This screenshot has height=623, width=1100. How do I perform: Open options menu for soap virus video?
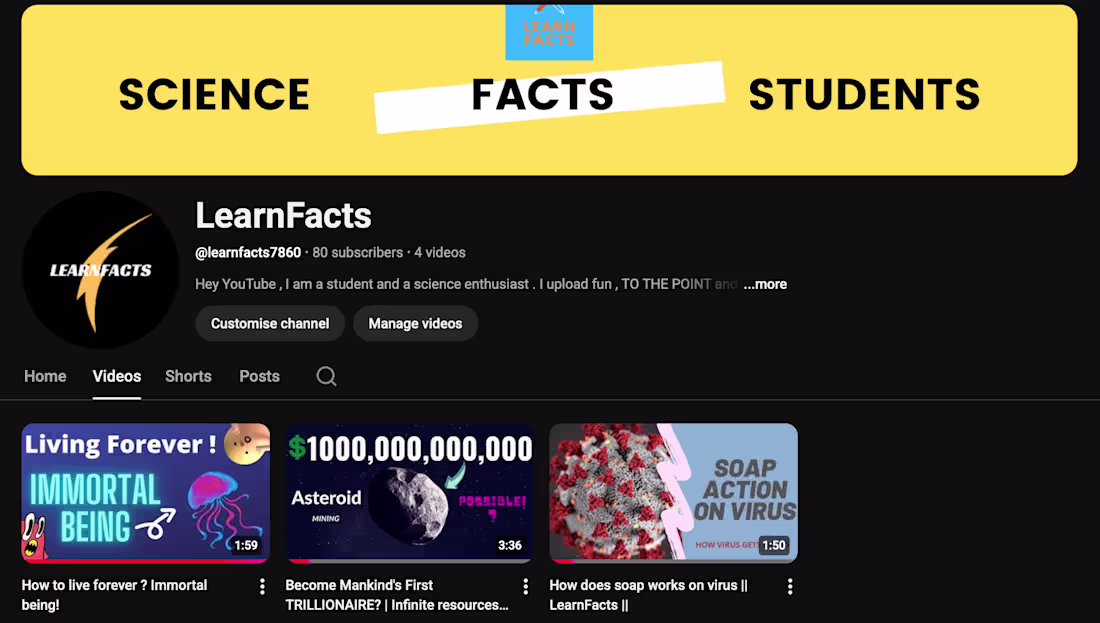(x=790, y=586)
